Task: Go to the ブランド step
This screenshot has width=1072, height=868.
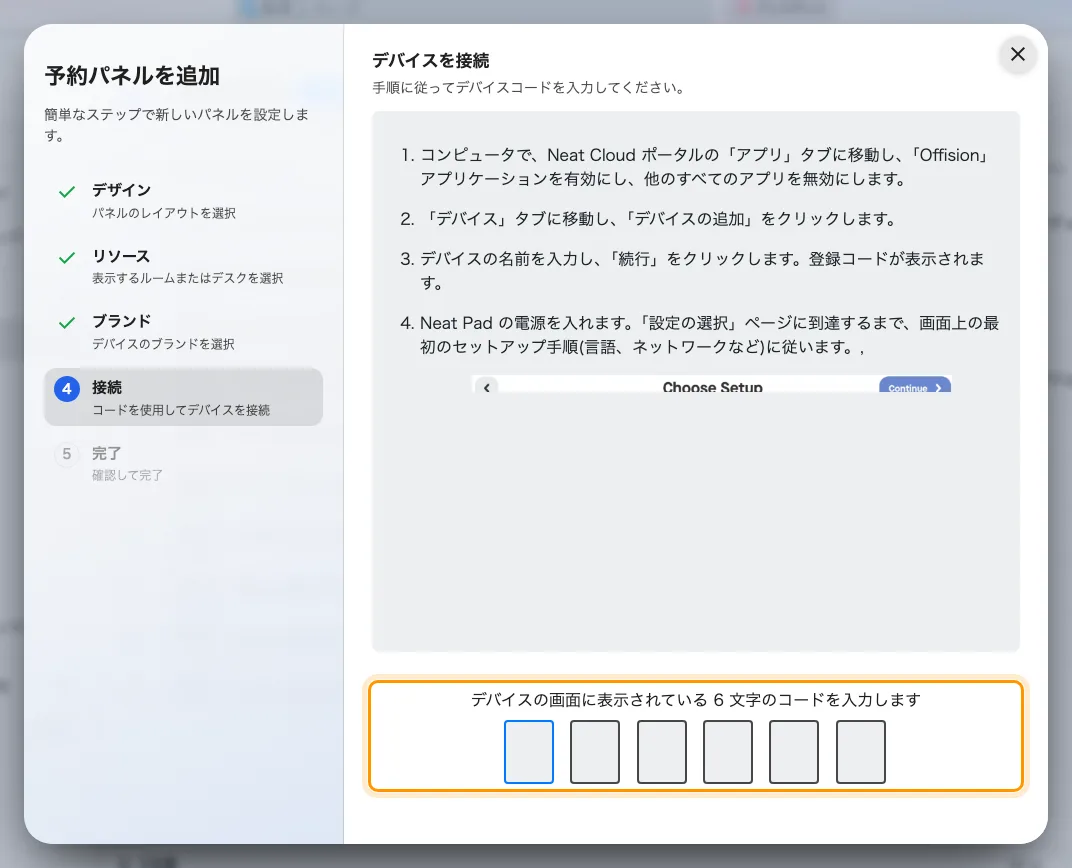Action: [183, 331]
